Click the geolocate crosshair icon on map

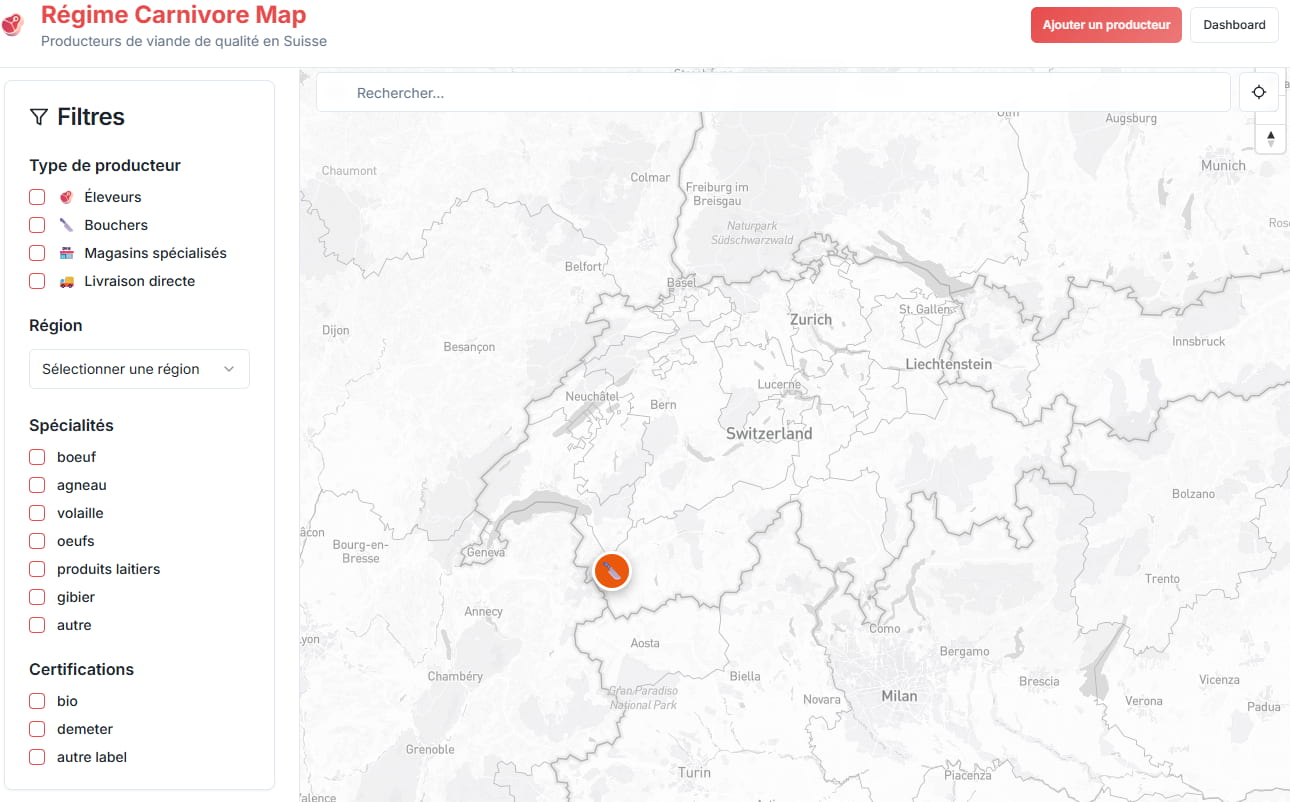coord(1259,92)
